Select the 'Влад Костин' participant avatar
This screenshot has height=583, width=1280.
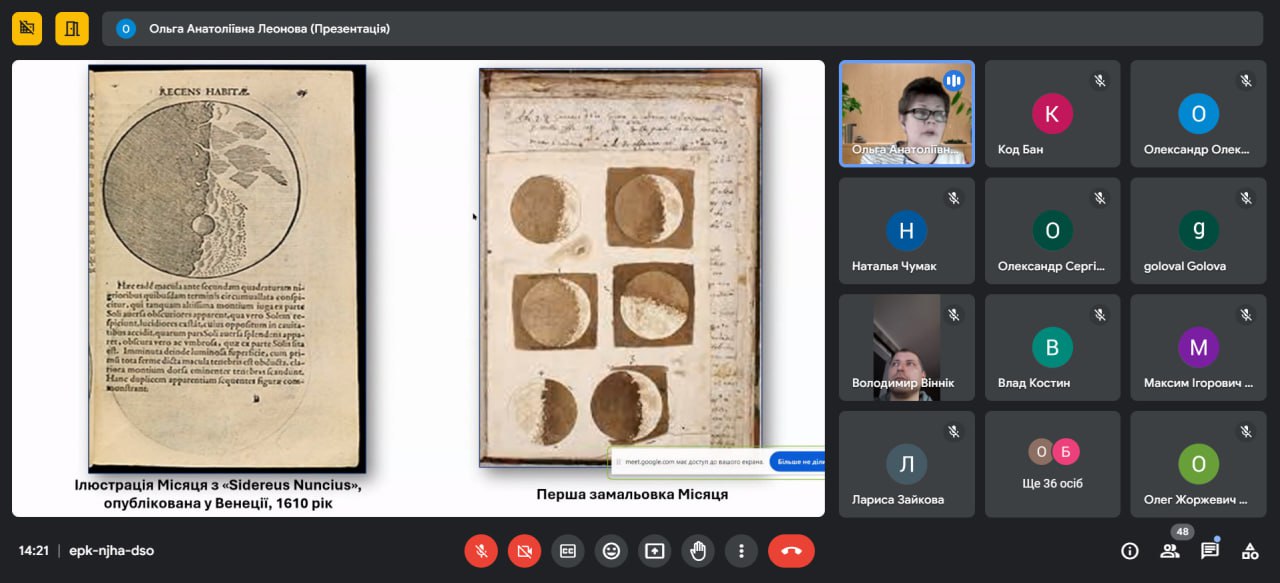(1052, 347)
